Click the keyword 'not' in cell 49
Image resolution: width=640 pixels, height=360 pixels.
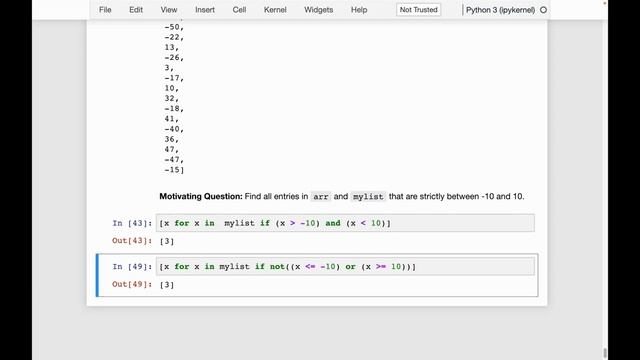(277, 267)
